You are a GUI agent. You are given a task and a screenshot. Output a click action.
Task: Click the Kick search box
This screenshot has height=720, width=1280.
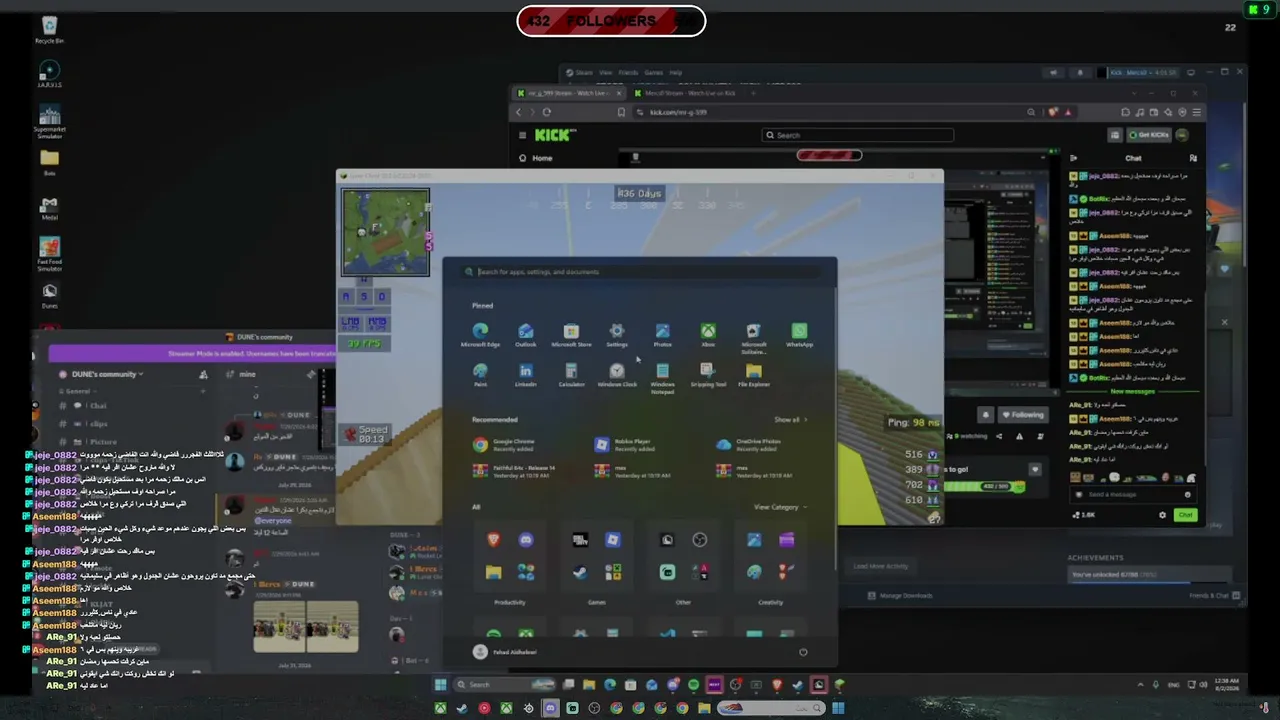(857, 135)
